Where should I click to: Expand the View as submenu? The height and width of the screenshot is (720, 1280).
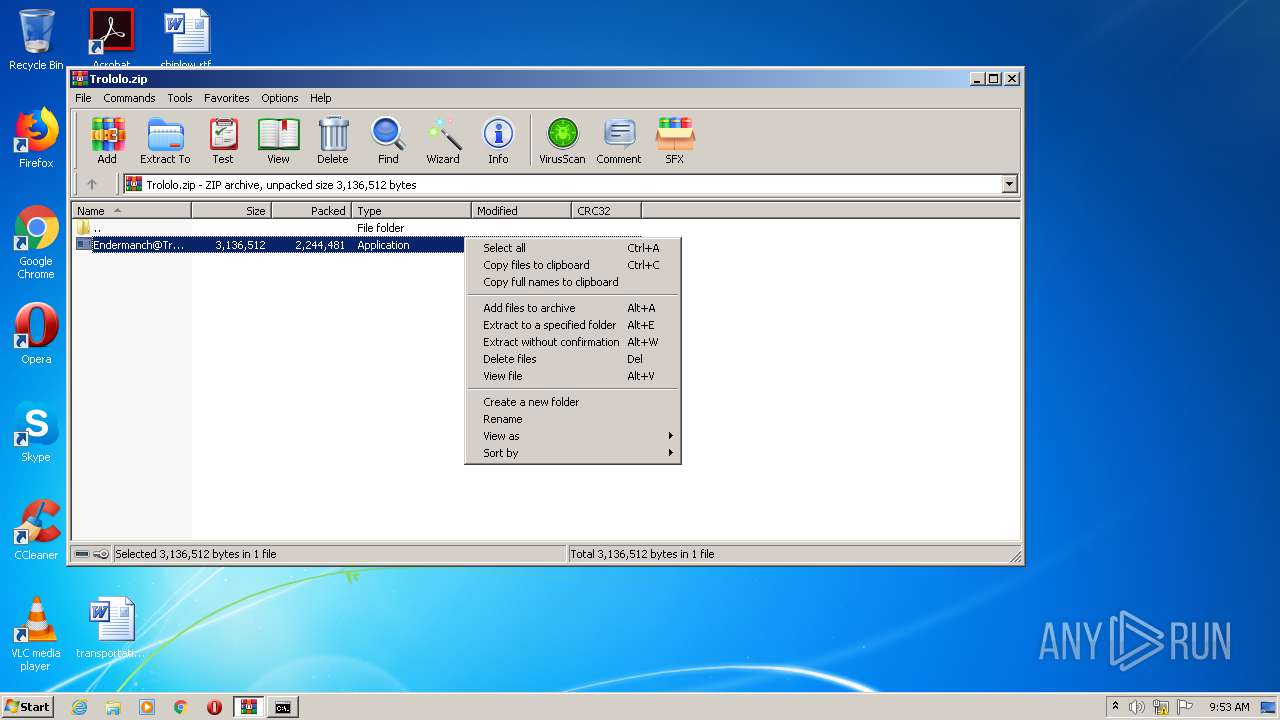pyautogui.click(x=573, y=436)
